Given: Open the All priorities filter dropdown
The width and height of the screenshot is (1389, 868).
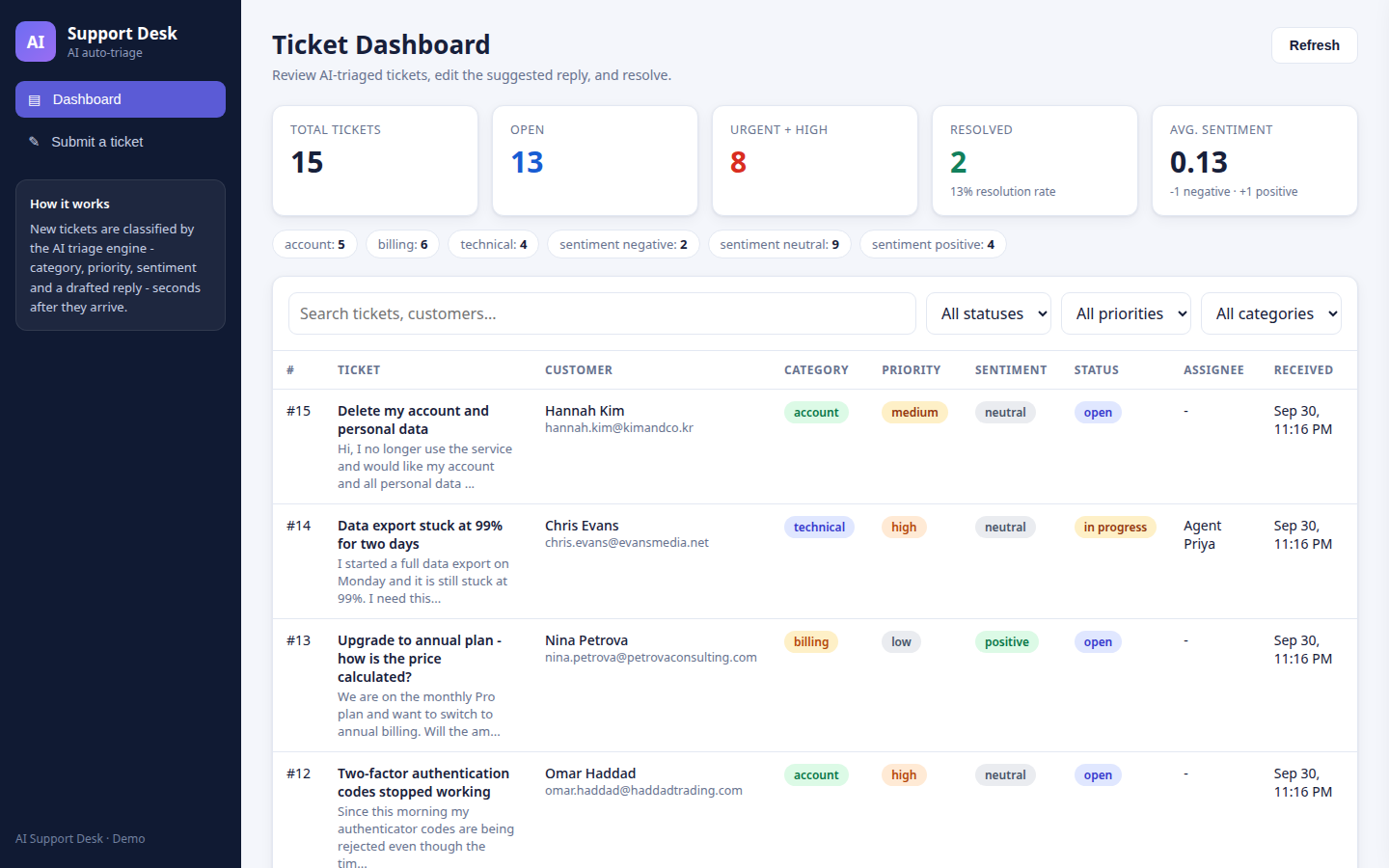Looking at the screenshot, I should tap(1126, 313).
